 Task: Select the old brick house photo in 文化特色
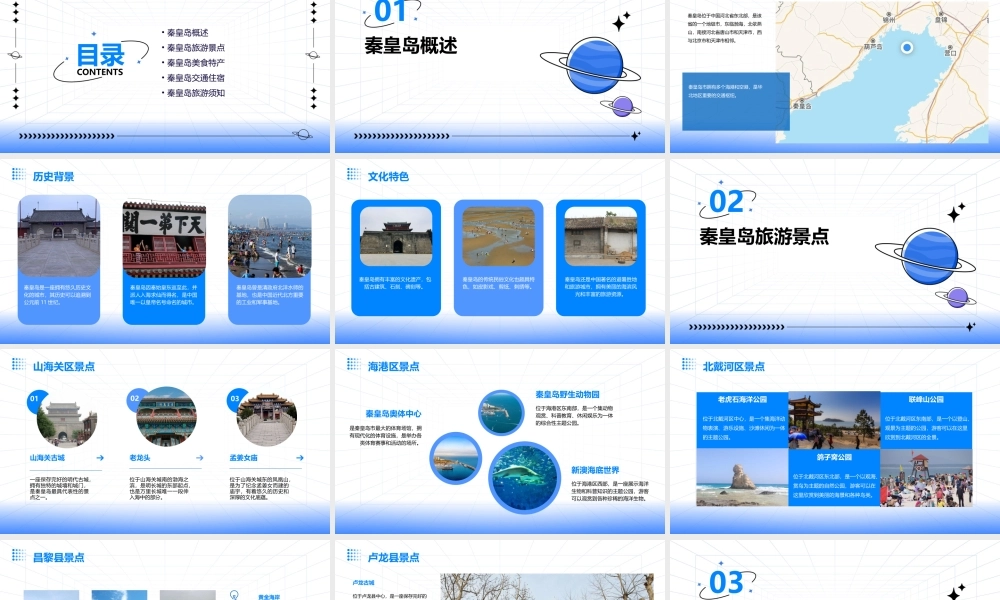pyautogui.click(x=601, y=237)
